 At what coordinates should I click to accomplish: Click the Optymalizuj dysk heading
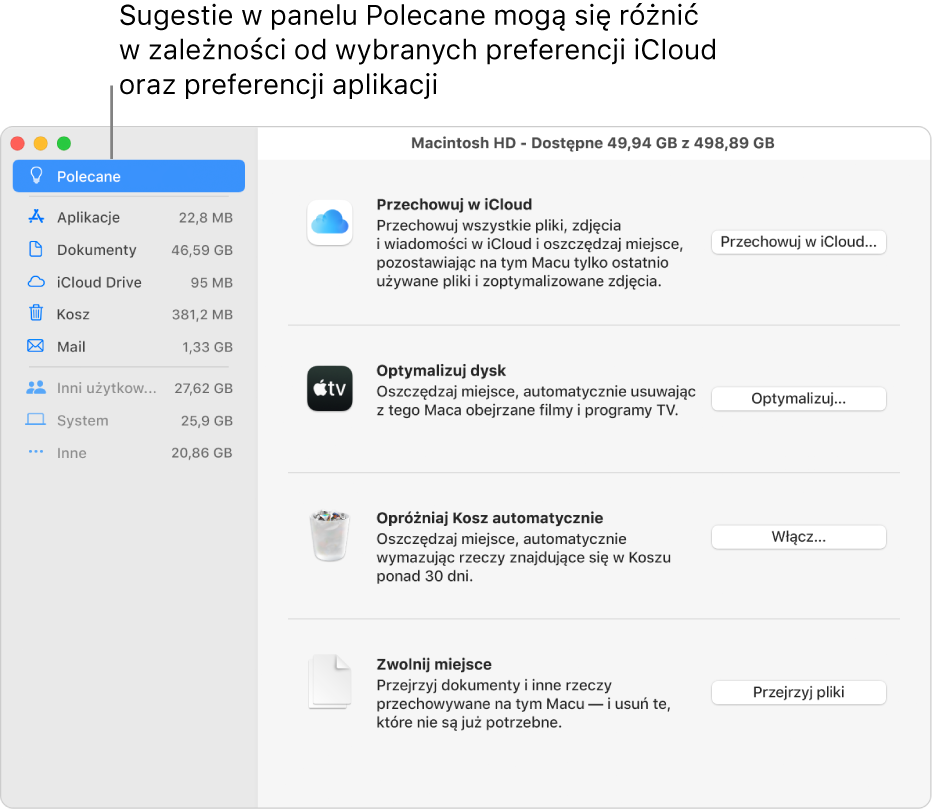tap(441, 371)
